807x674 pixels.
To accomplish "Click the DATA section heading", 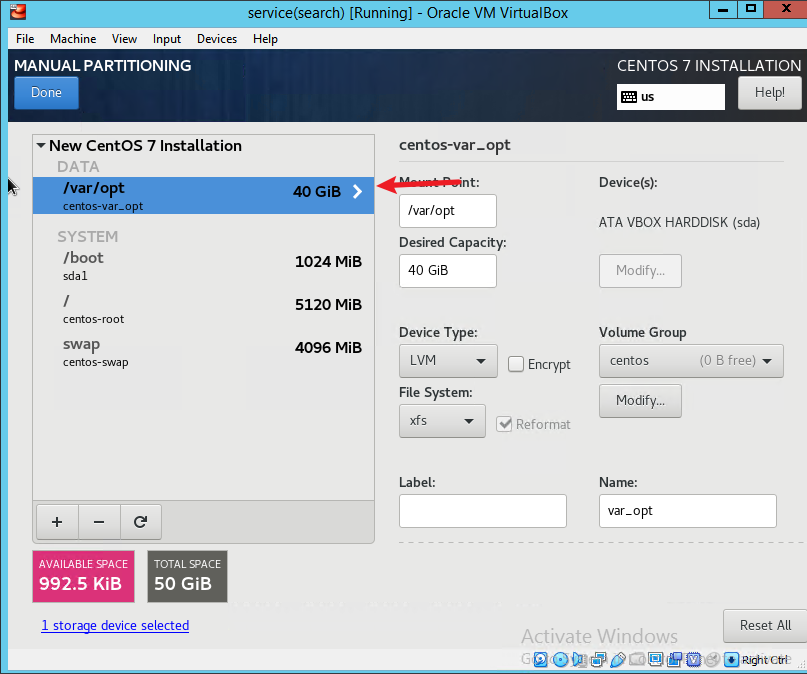I will pyautogui.click(x=78, y=167).
